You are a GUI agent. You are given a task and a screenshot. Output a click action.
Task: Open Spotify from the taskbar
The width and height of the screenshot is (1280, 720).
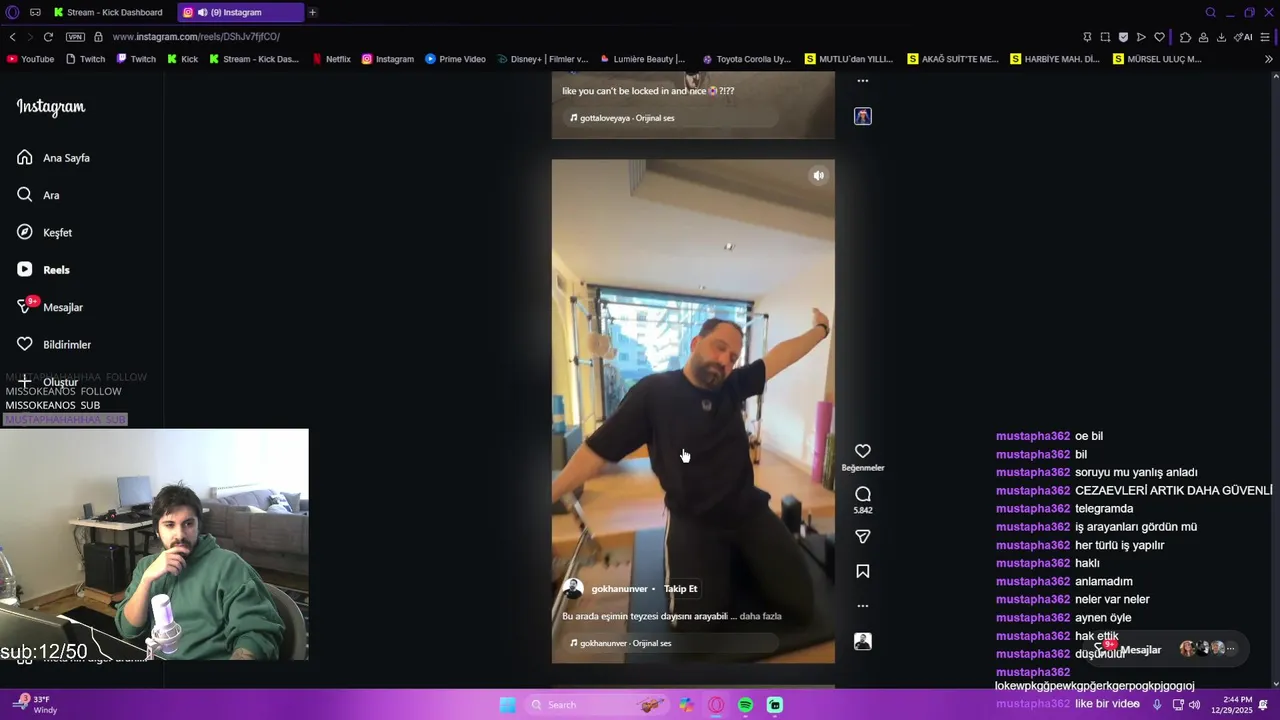pyautogui.click(x=745, y=705)
